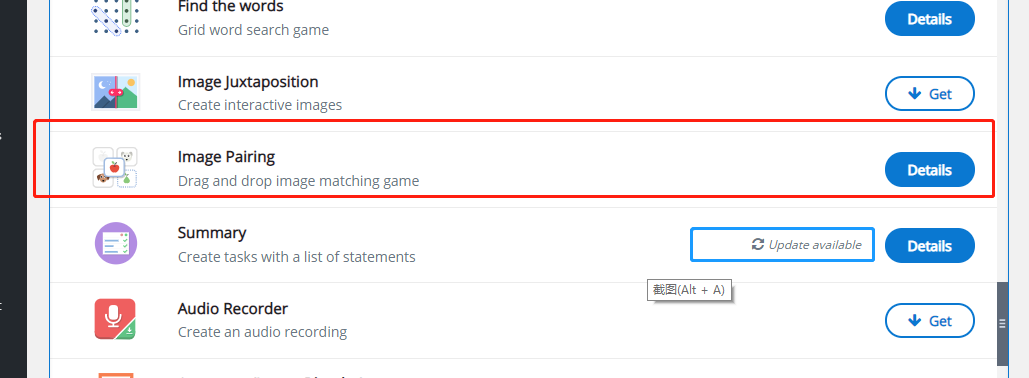Get the Image Juxtaposition content type

click(x=929, y=94)
